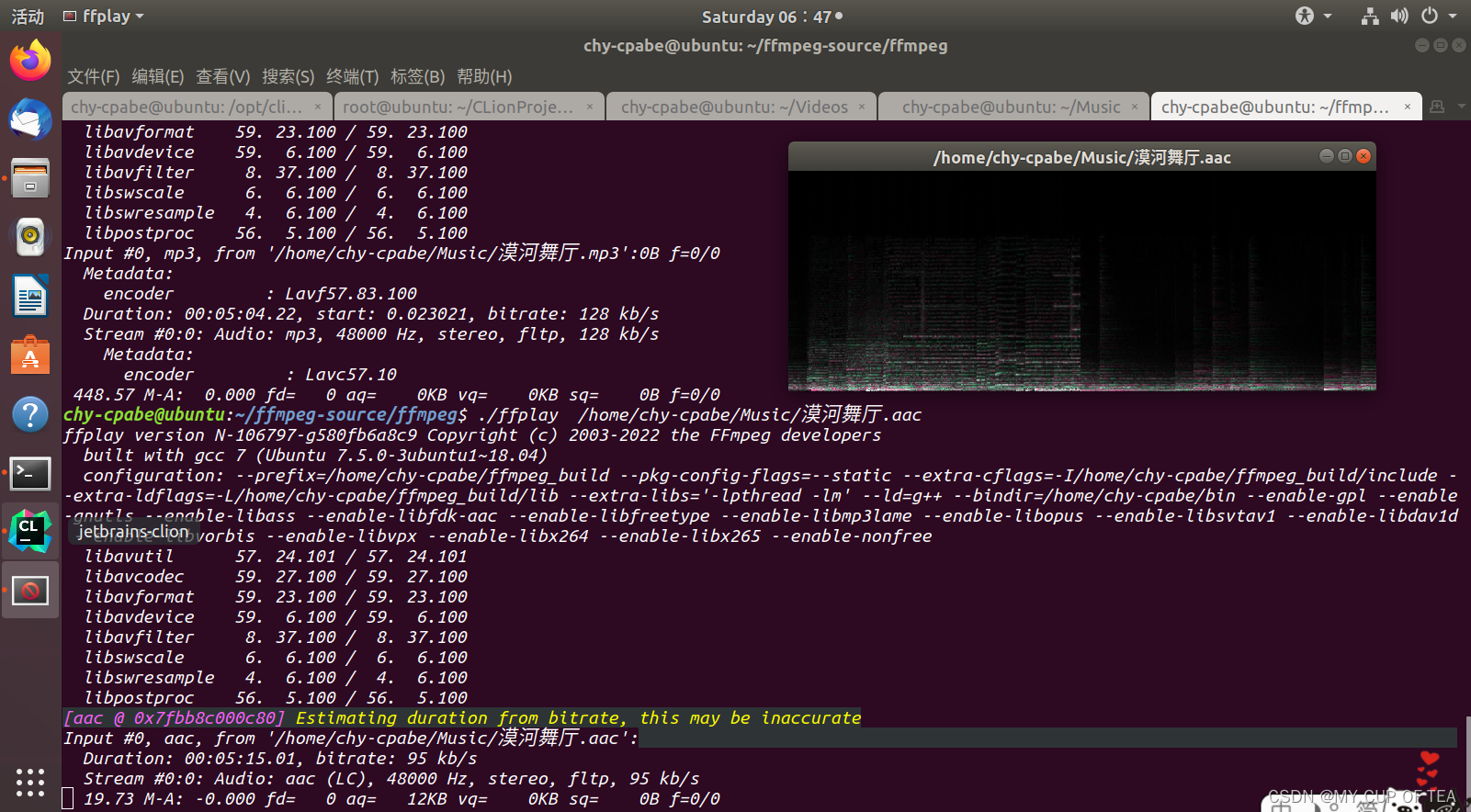Click 'ffplay version N-106797-g580fb6a8c9' line
Screen dimensions: 1471x812
tap(472, 434)
